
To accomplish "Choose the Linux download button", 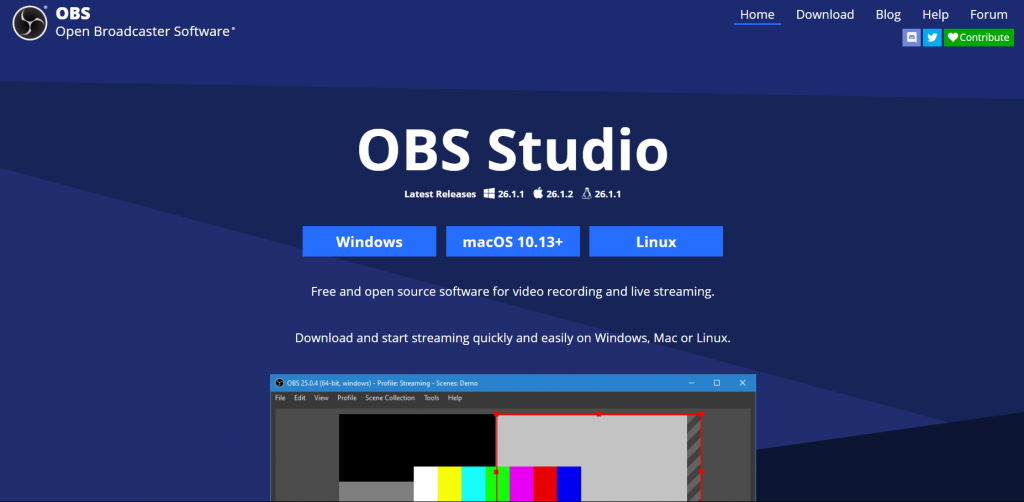I will pos(656,242).
